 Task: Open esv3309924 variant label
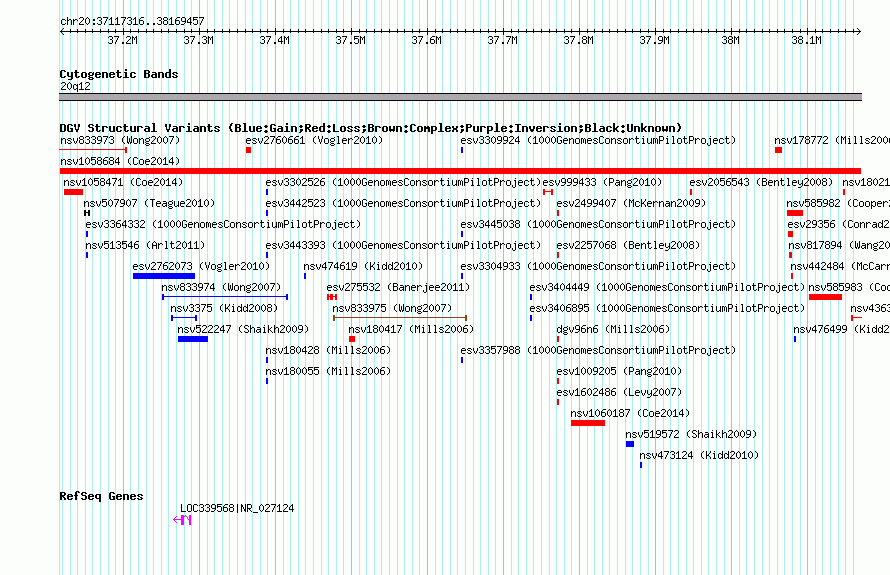(598, 140)
